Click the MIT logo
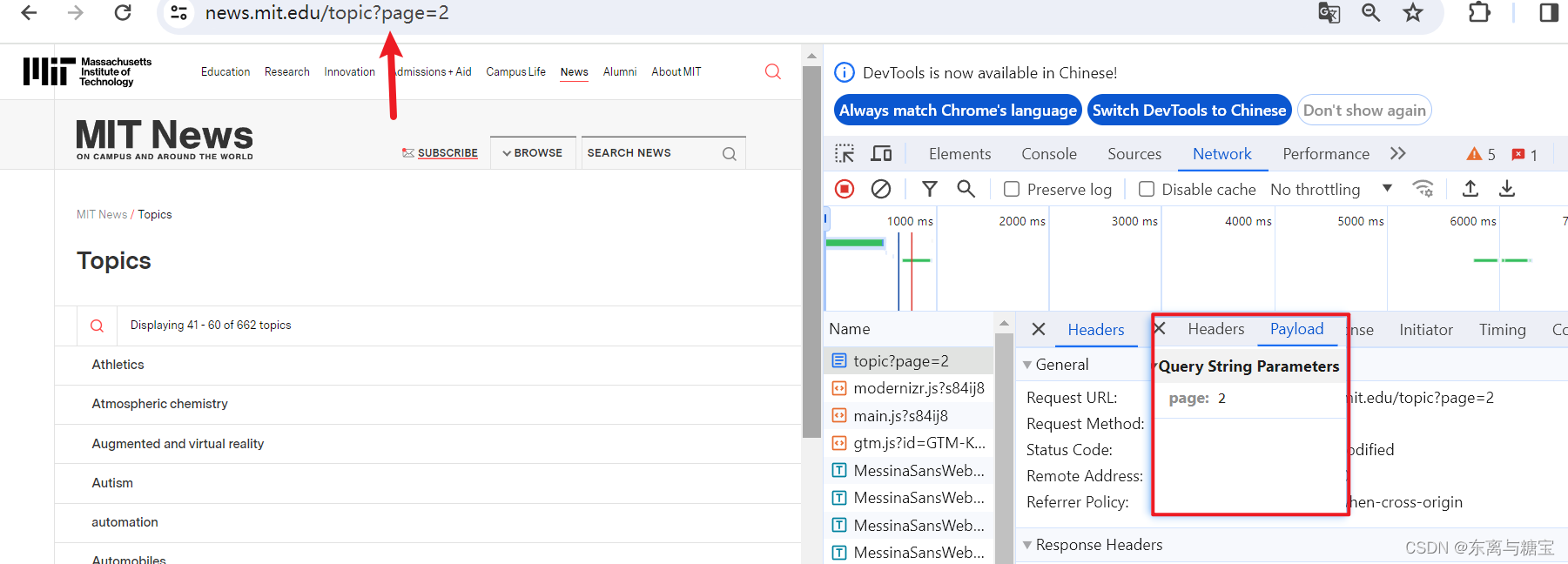 coord(87,71)
